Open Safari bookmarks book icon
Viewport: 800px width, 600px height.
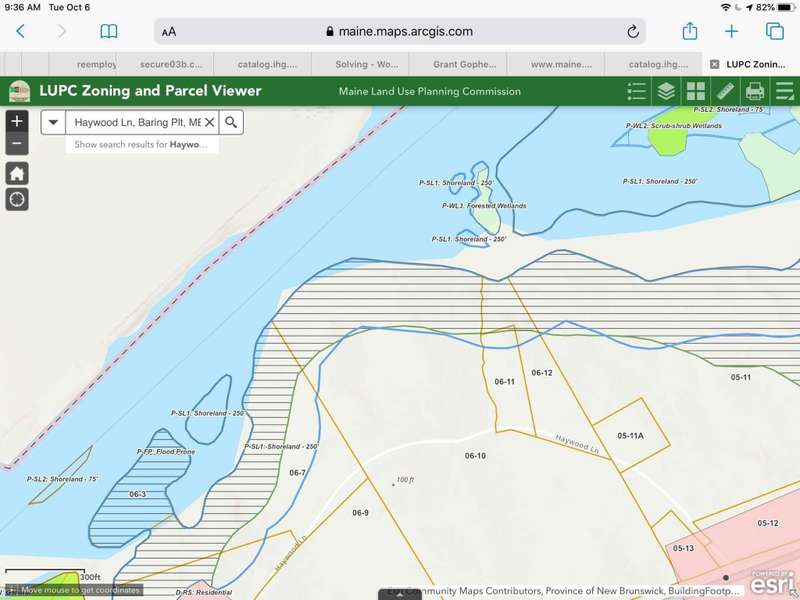pyautogui.click(x=108, y=31)
